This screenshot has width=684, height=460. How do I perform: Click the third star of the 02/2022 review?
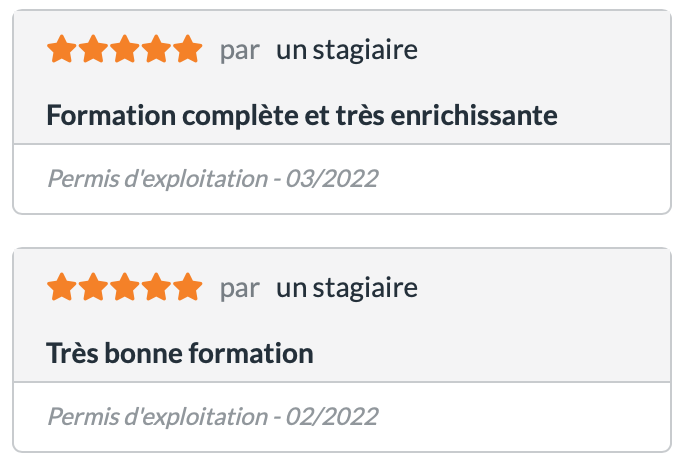click(125, 289)
